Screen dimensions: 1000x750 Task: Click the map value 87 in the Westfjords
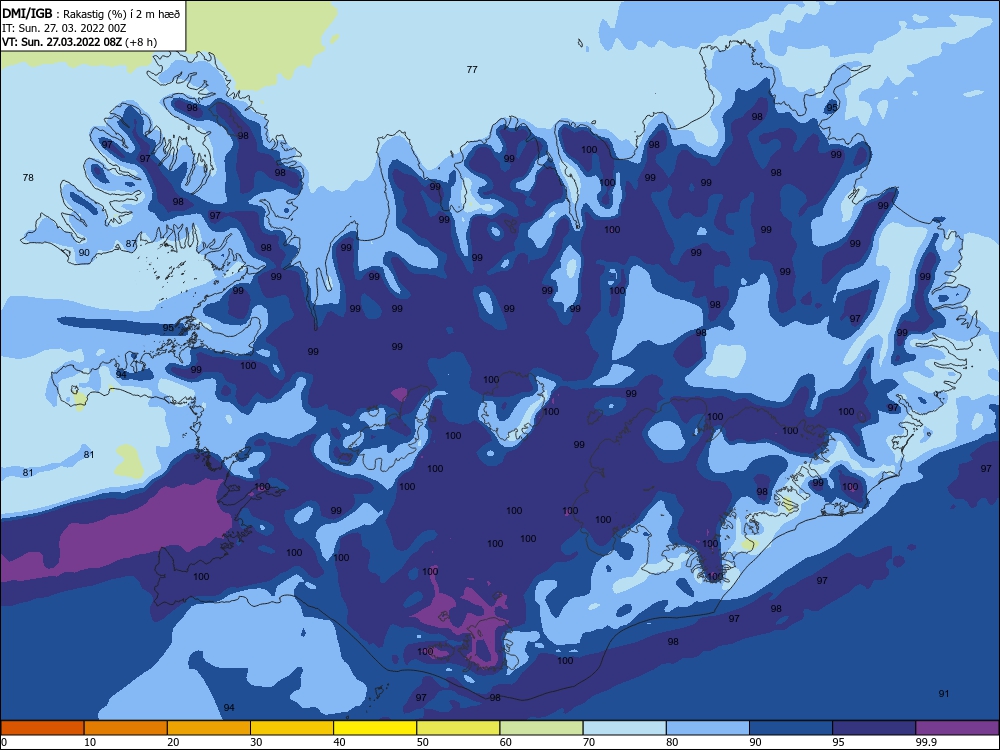pos(131,244)
